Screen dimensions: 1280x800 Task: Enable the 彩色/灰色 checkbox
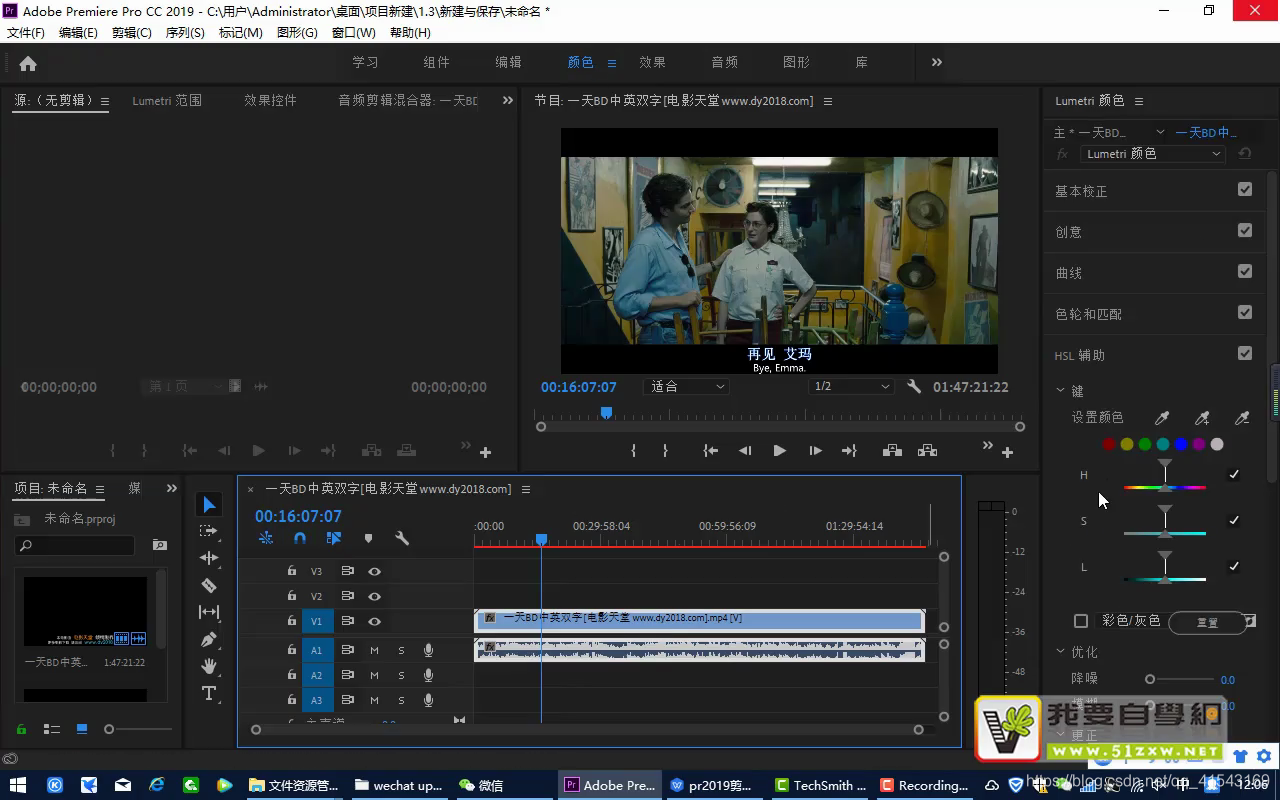pyautogui.click(x=1081, y=621)
